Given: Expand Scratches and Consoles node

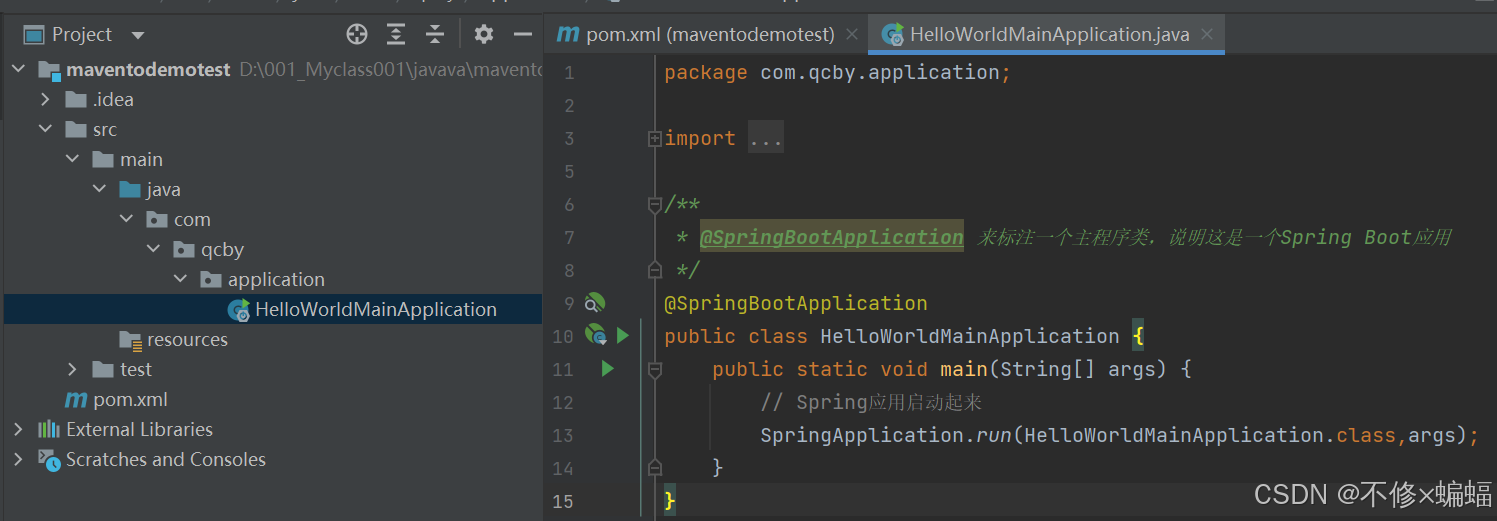Looking at the screenshot, I should coord(19,460).
